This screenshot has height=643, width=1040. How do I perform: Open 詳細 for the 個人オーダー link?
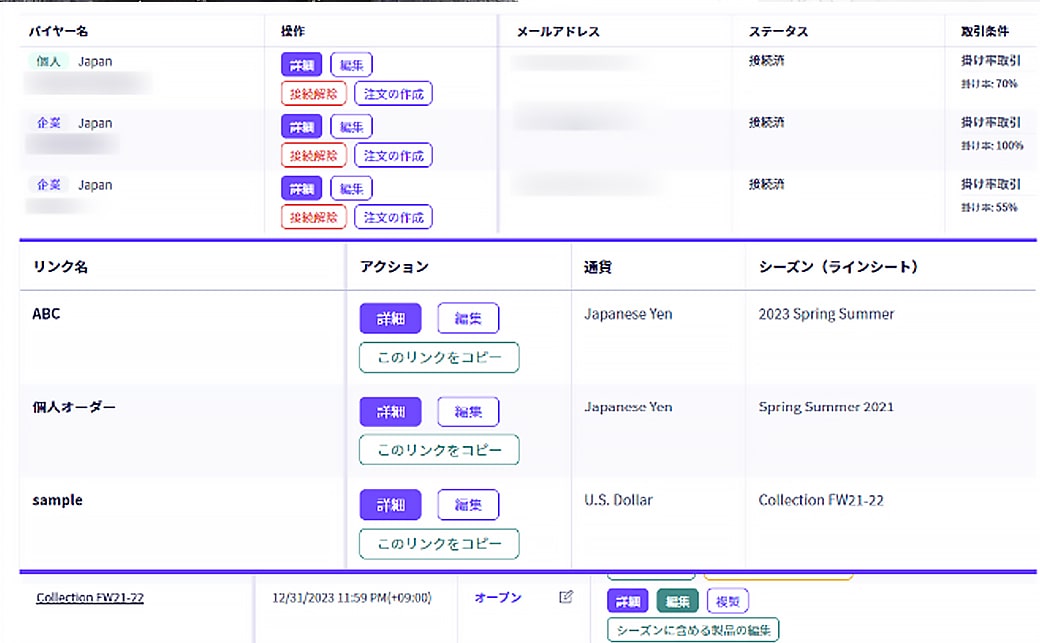click(391, 412)
